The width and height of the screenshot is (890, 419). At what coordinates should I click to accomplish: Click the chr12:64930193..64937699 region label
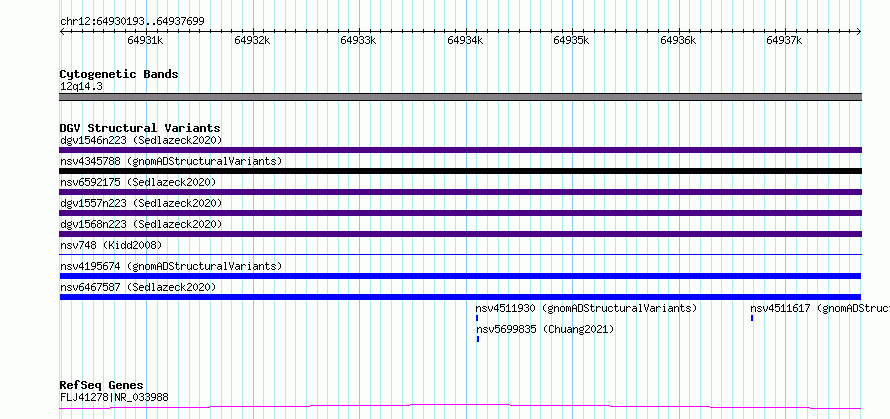coord(132,22)
